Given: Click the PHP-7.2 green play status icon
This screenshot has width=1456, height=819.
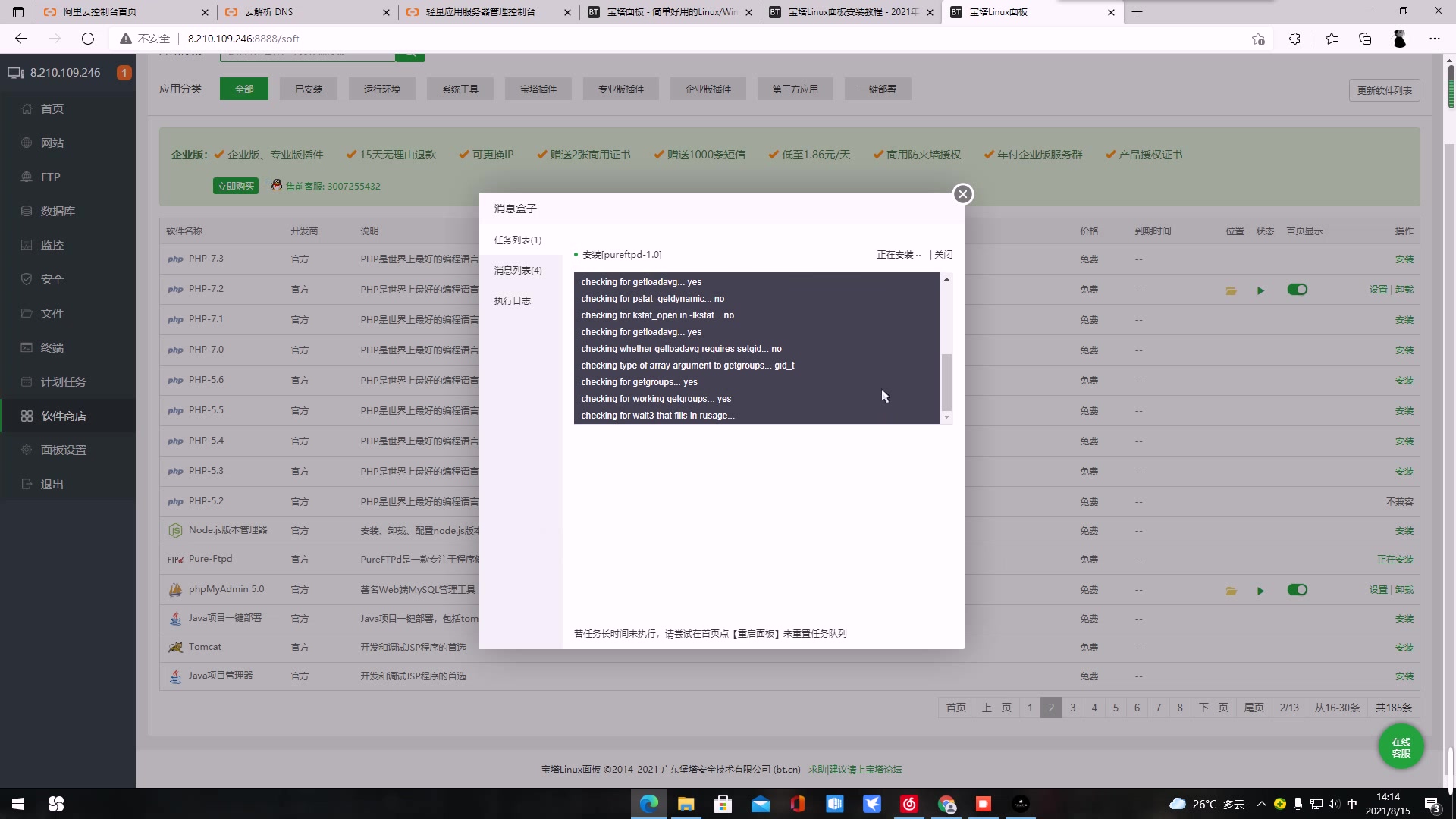Looking at the screenshot, I should [x=1260, y=290].
